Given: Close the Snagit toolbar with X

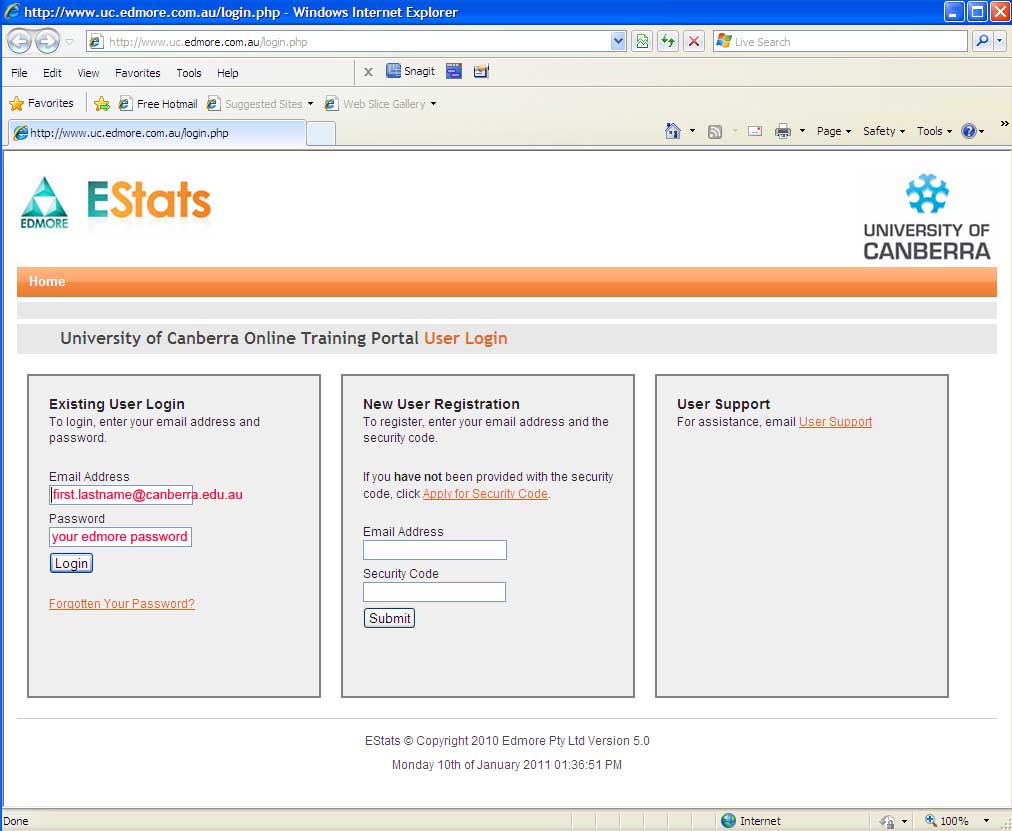Looking at the screenshot, I should click(368, 72).
